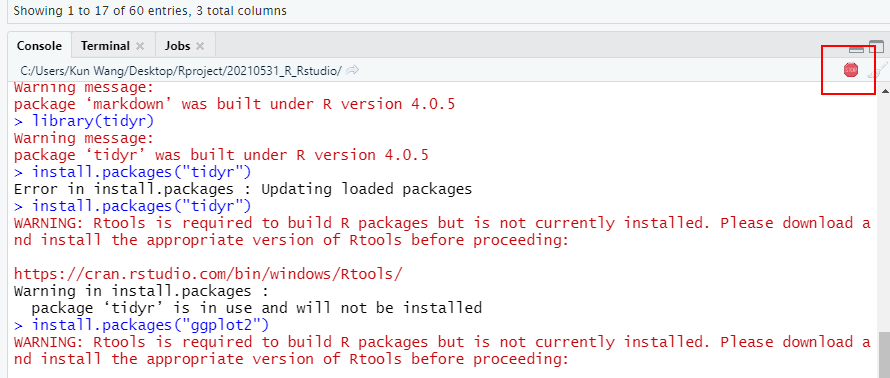Clear console with the broom icon
This screenshot has height=378, width=890.
[877, 70]
